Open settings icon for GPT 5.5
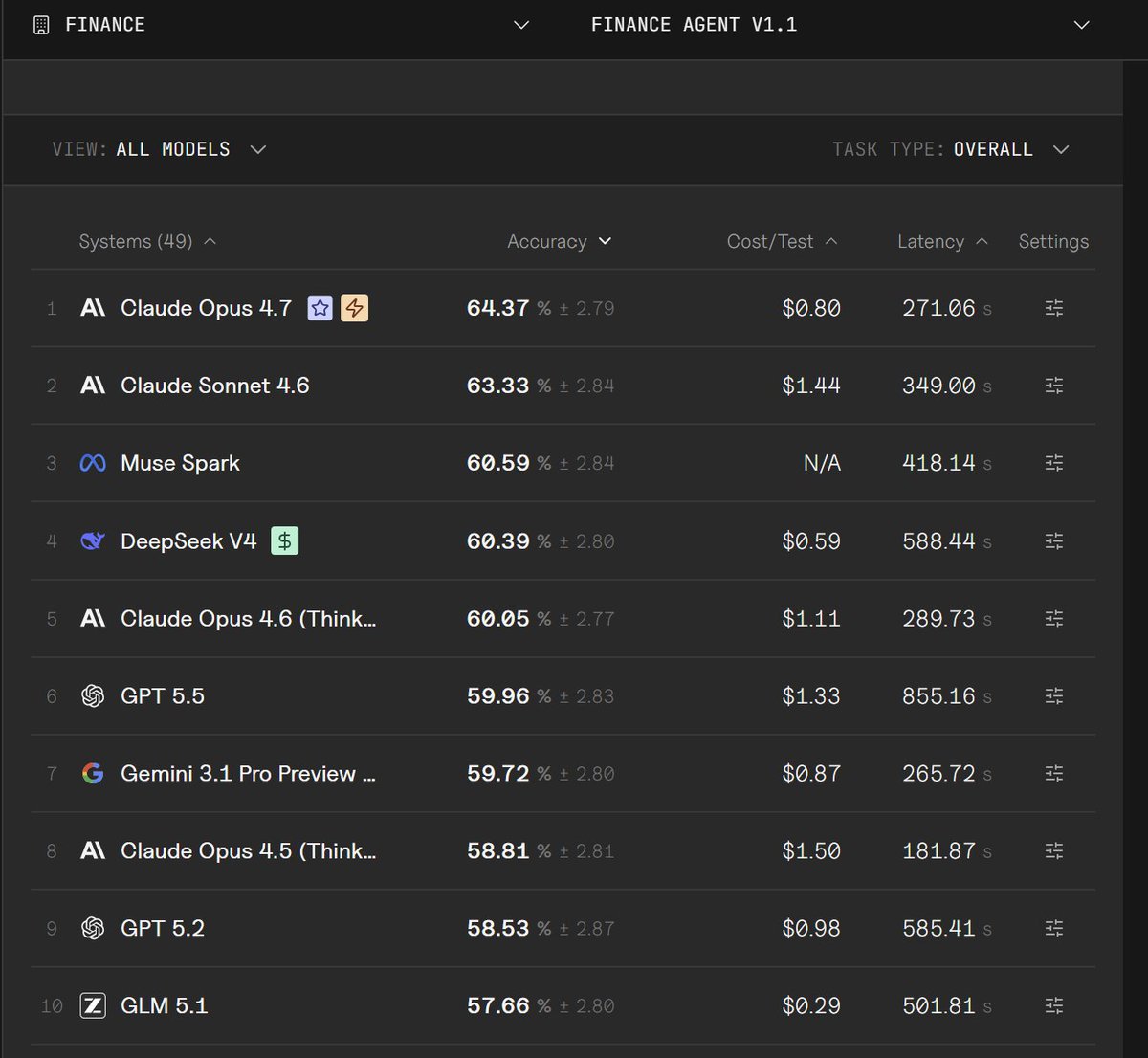 pyautogui.click(x=1054, y=696)
